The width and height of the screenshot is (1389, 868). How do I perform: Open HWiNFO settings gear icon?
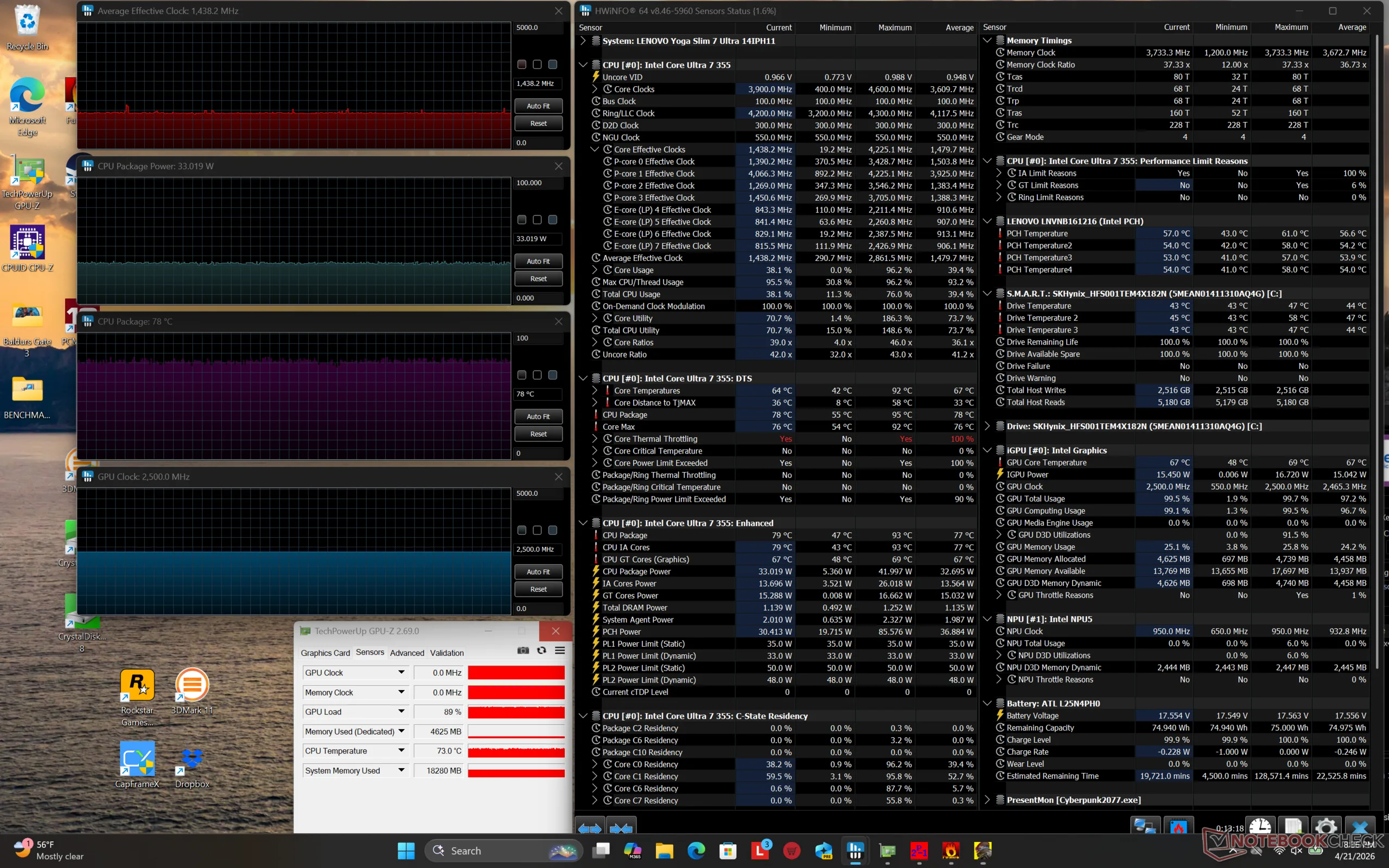(1326, 827)
